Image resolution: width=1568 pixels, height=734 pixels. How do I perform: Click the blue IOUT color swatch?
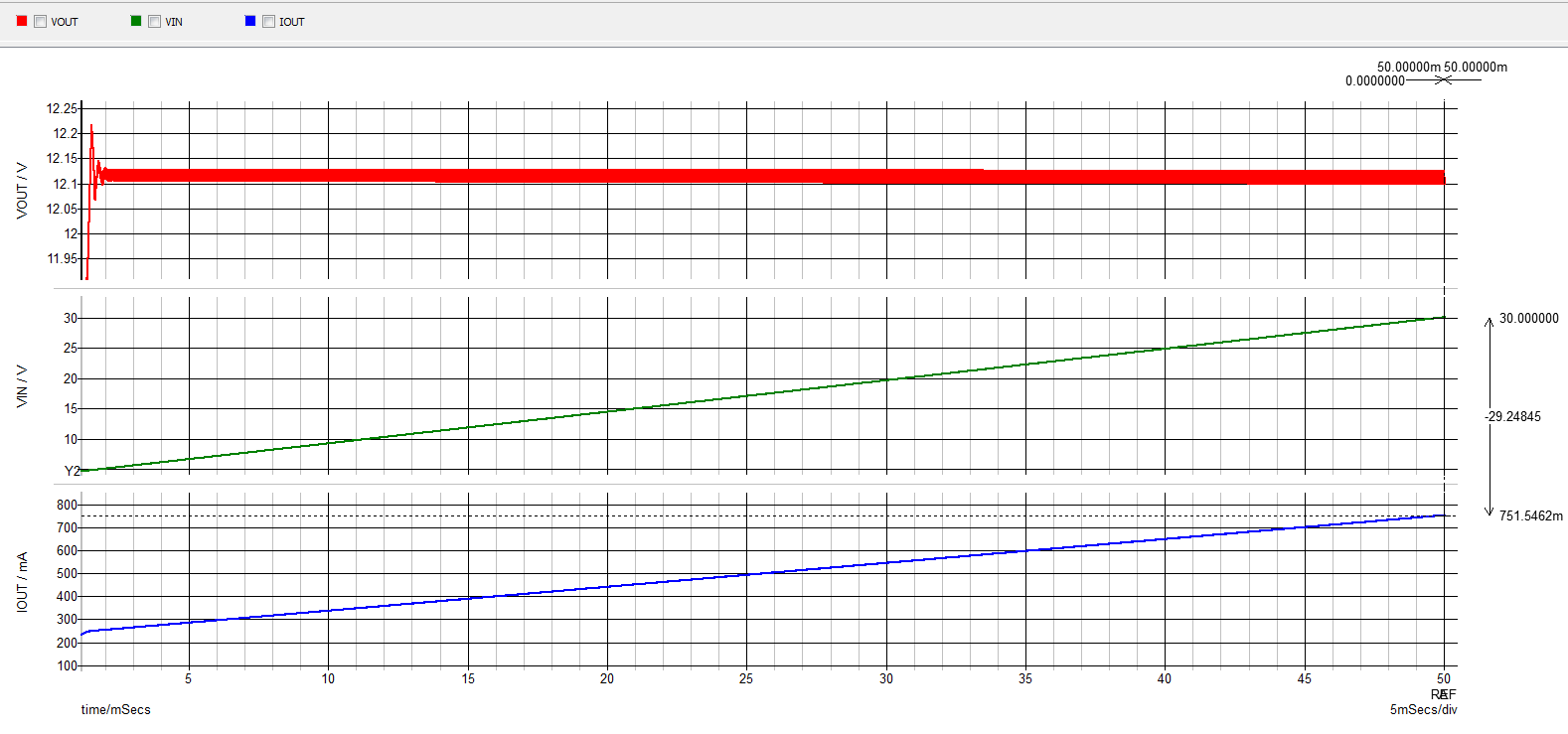(x=250, y=20)
